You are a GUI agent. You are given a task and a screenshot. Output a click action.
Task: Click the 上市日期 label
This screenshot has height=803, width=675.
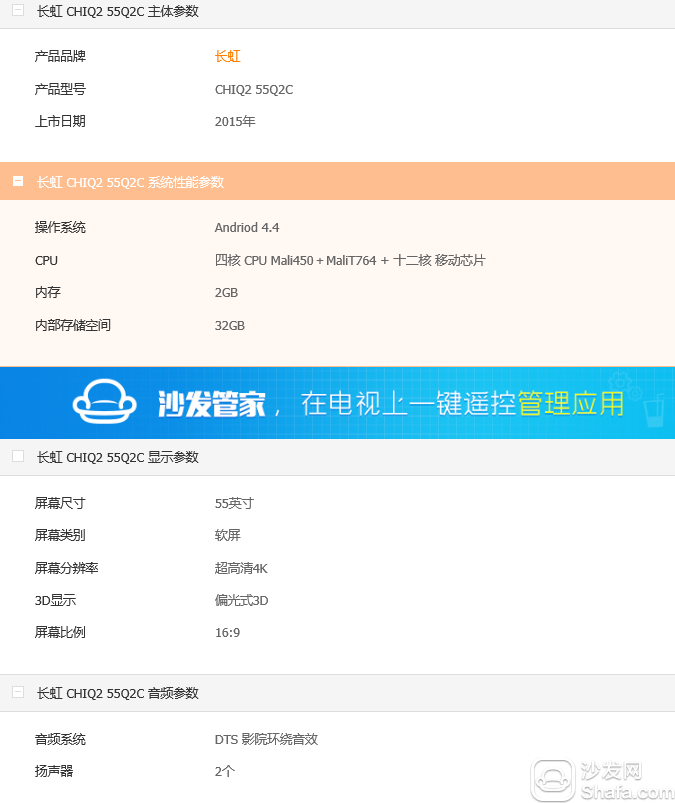coord(60,121)
